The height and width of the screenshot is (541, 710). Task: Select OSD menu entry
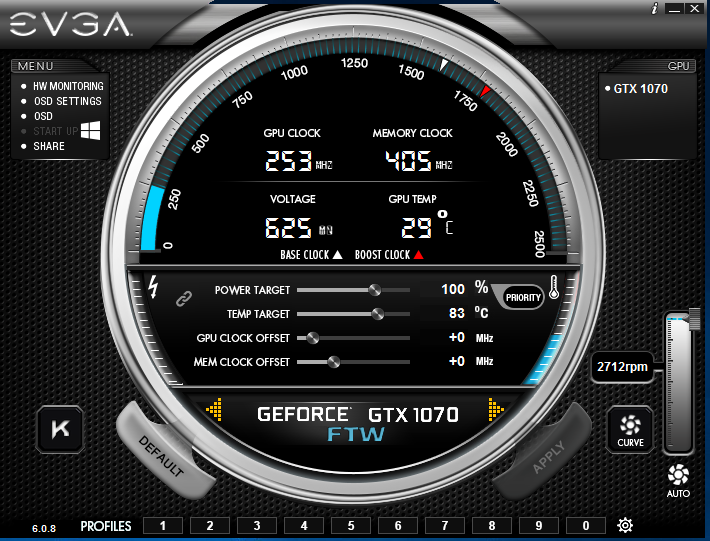(43, 116)
